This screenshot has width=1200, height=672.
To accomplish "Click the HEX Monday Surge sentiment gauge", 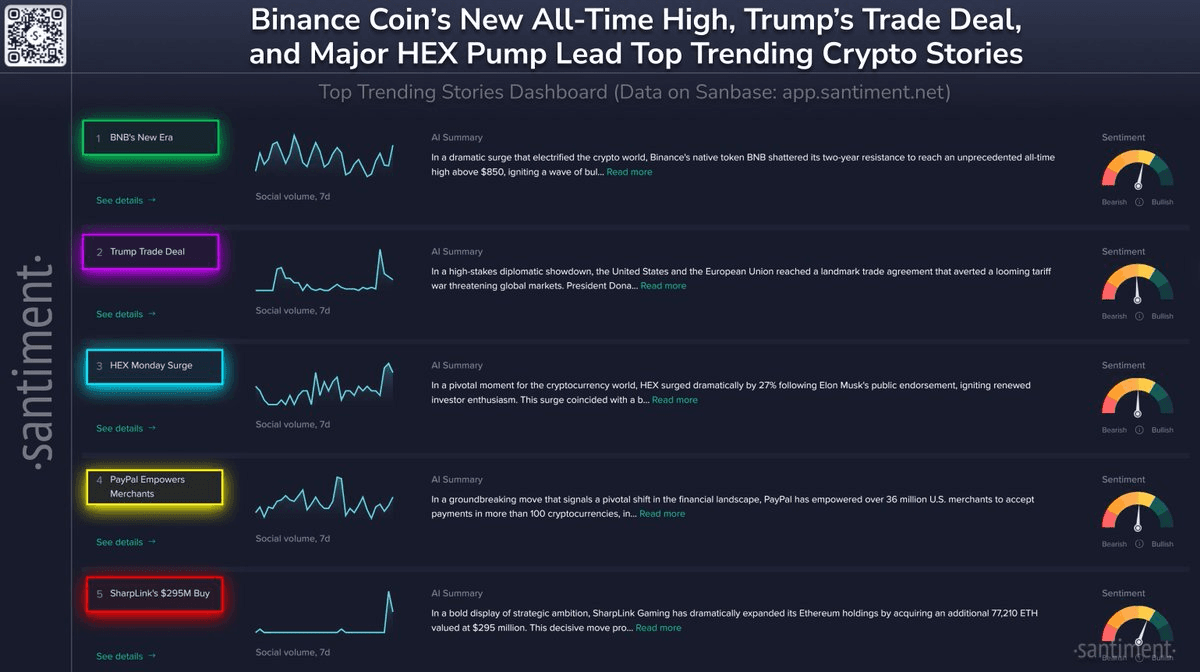I will (1138, 398).
